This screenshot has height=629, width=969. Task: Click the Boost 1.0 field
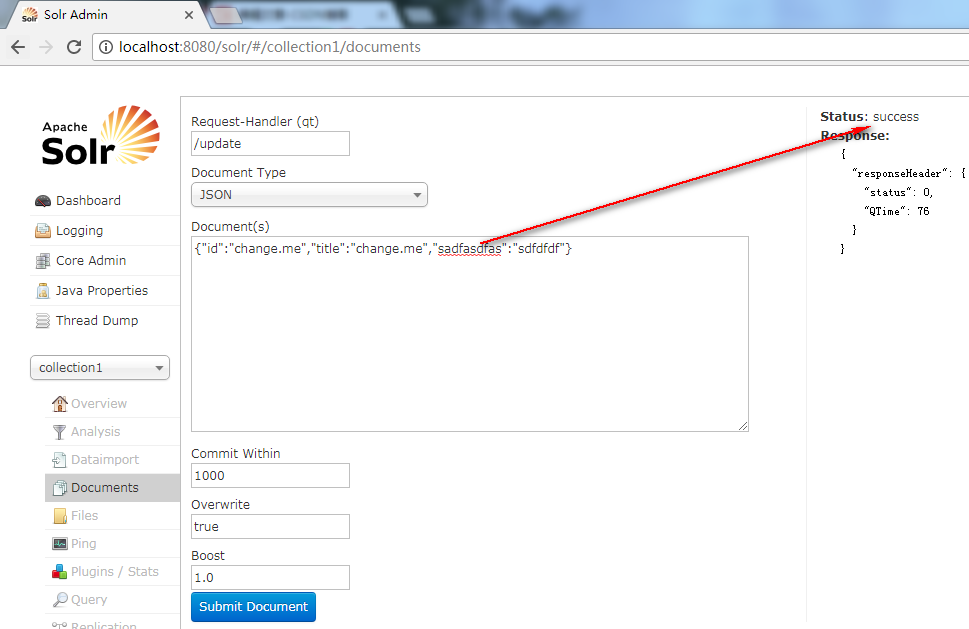tap(270, 578)
